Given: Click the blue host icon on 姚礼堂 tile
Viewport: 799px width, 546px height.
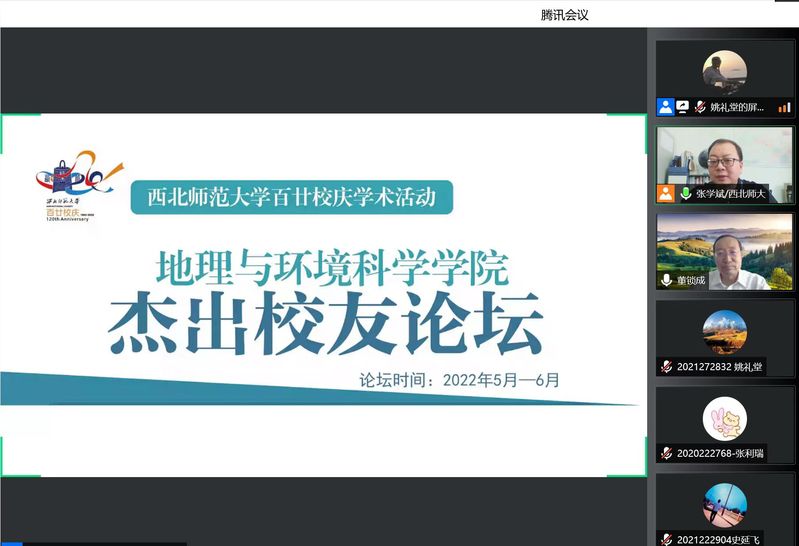Looking at the screenshot, I should tap(666, 107).
